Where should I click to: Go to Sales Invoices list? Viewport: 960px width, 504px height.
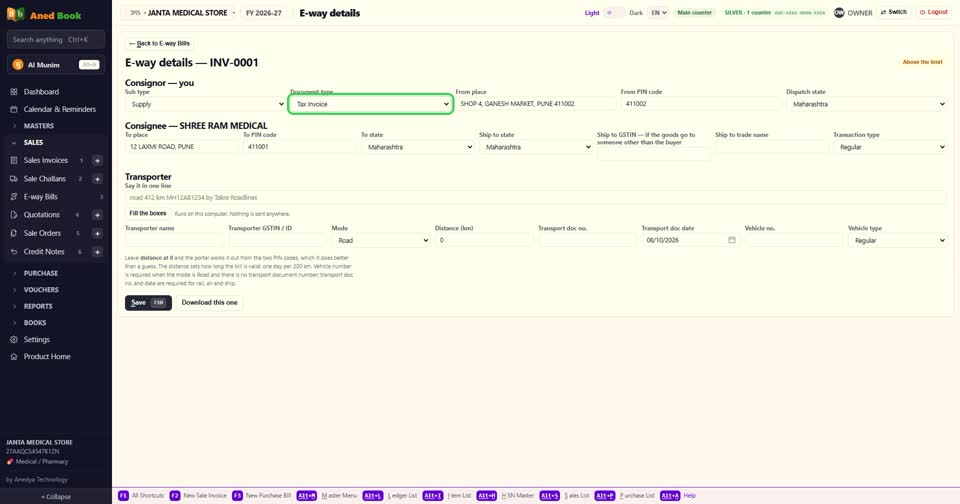click(46, 160)
